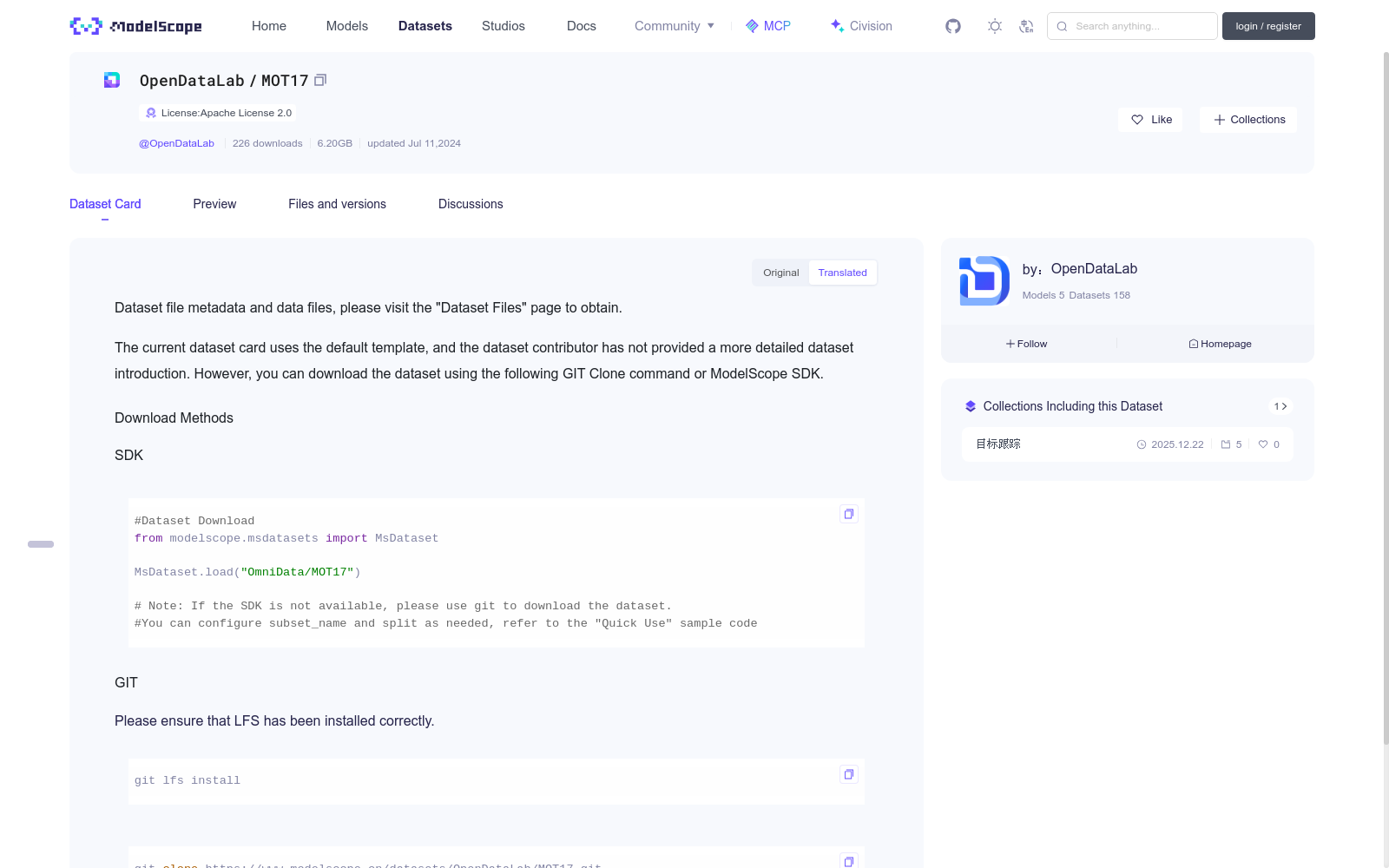Copy the git clone command
1389x868 pixels.
click(x=849, y=860)
